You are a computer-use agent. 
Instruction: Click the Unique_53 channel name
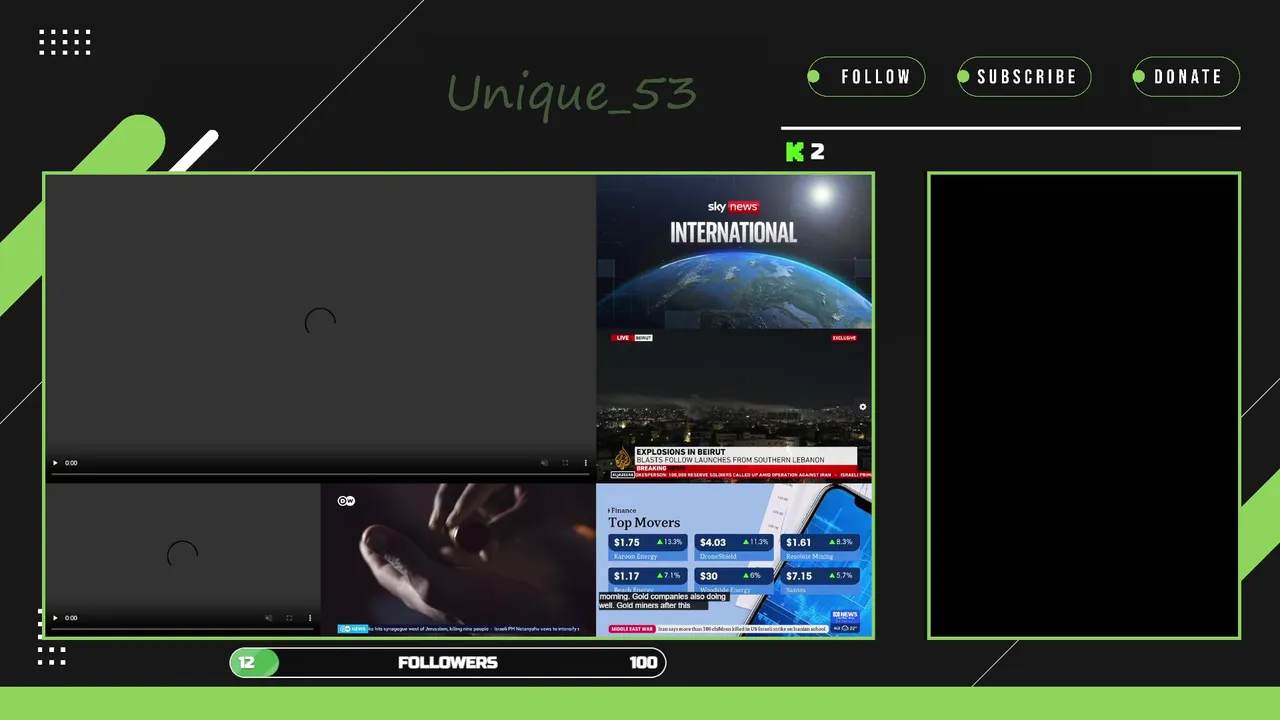tap(571, 94)
